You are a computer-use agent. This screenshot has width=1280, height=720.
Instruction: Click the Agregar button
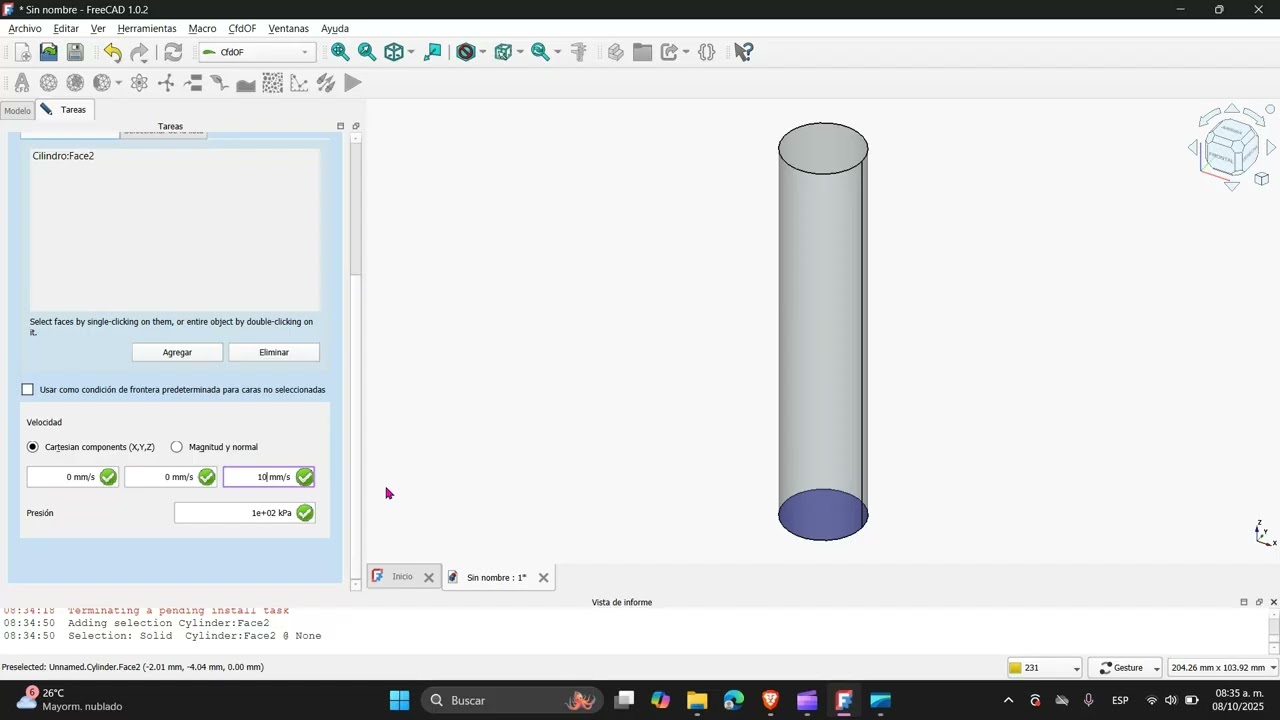point(177,352)
